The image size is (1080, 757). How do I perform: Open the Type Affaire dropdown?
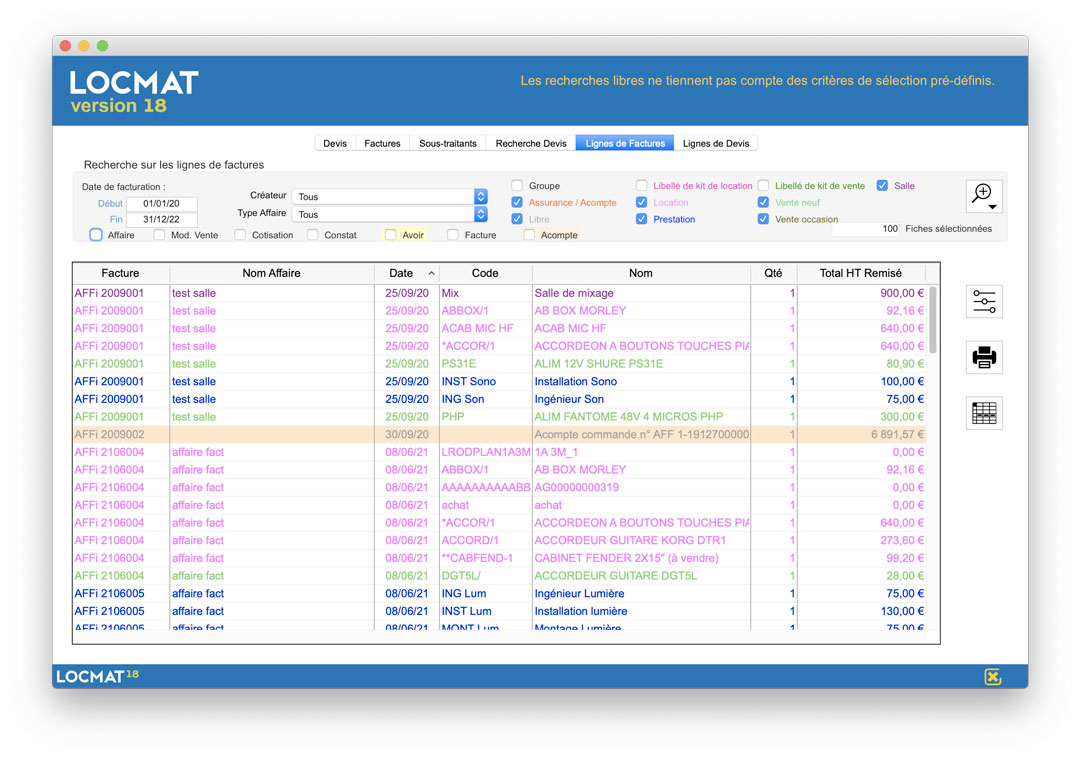coord(390,214)
